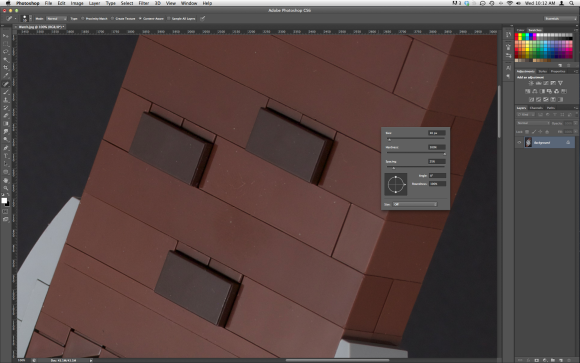Select the Magic Wand tool

click(6, 60)
